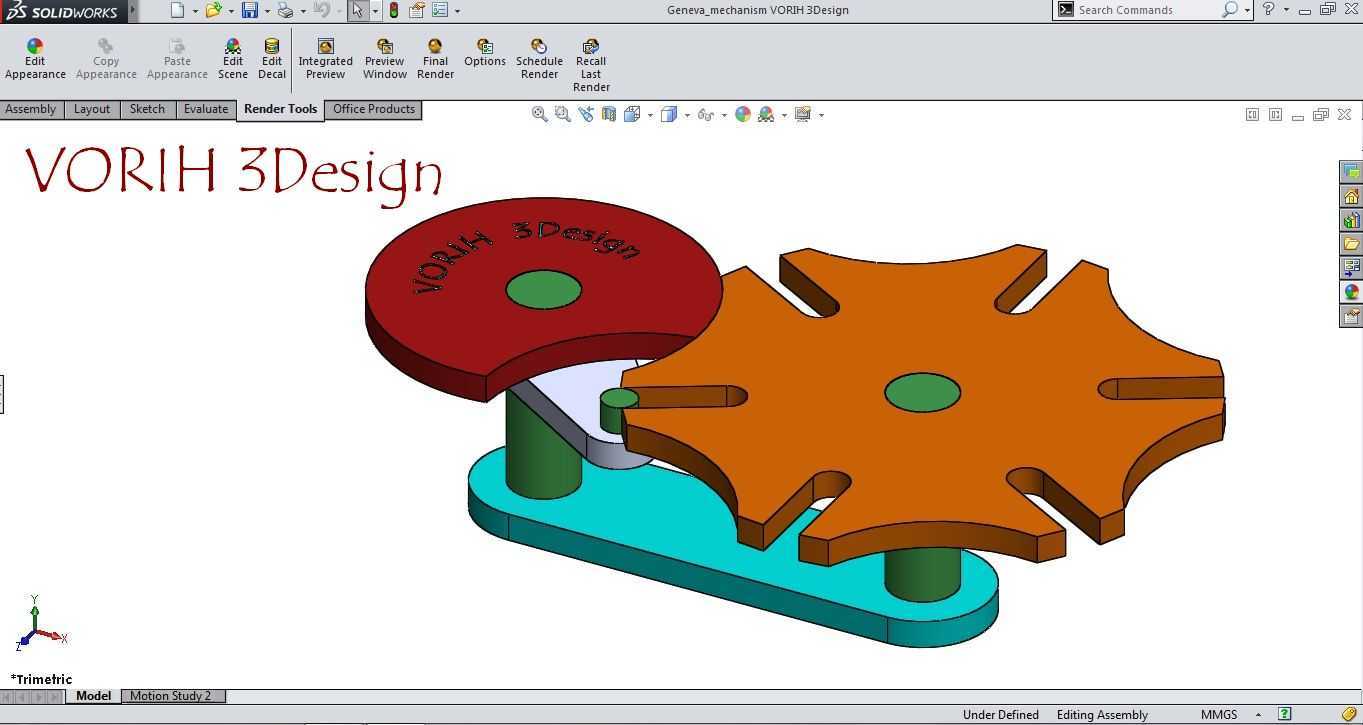Open the File Explorer task pane tab
Screen dimensions: 1363x725
tap(1351, 244)
